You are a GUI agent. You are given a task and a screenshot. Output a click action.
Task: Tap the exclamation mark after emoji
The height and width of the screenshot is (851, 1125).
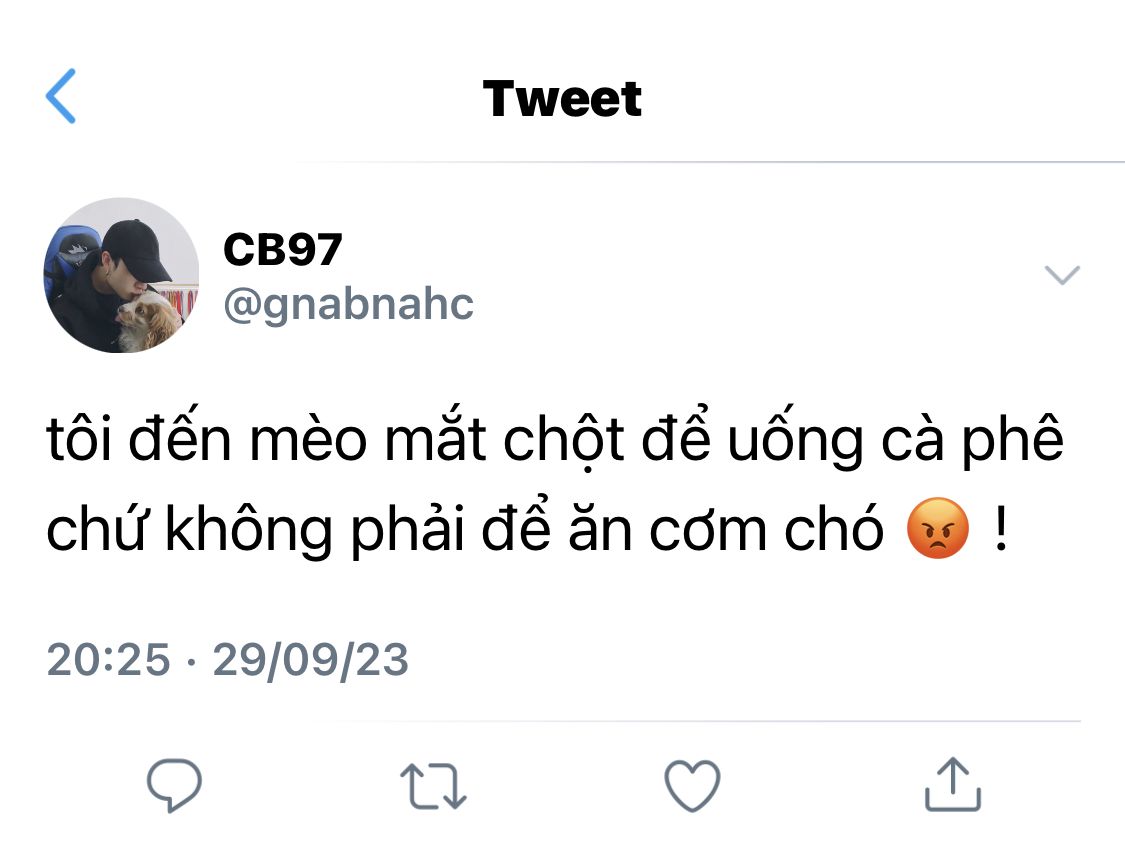pos(1002,527)
